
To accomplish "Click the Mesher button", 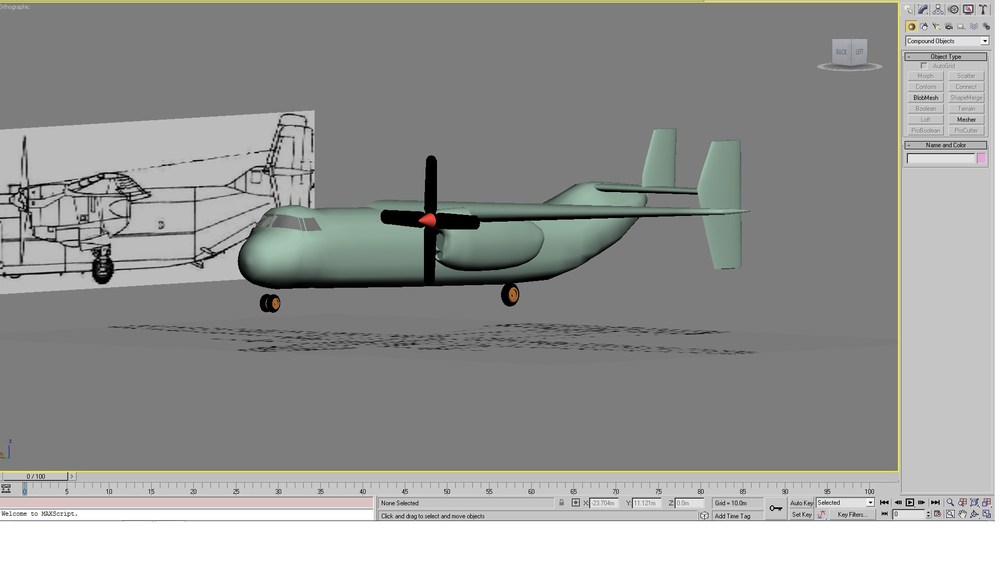I will pyautogui.click(x=966, y=119).
